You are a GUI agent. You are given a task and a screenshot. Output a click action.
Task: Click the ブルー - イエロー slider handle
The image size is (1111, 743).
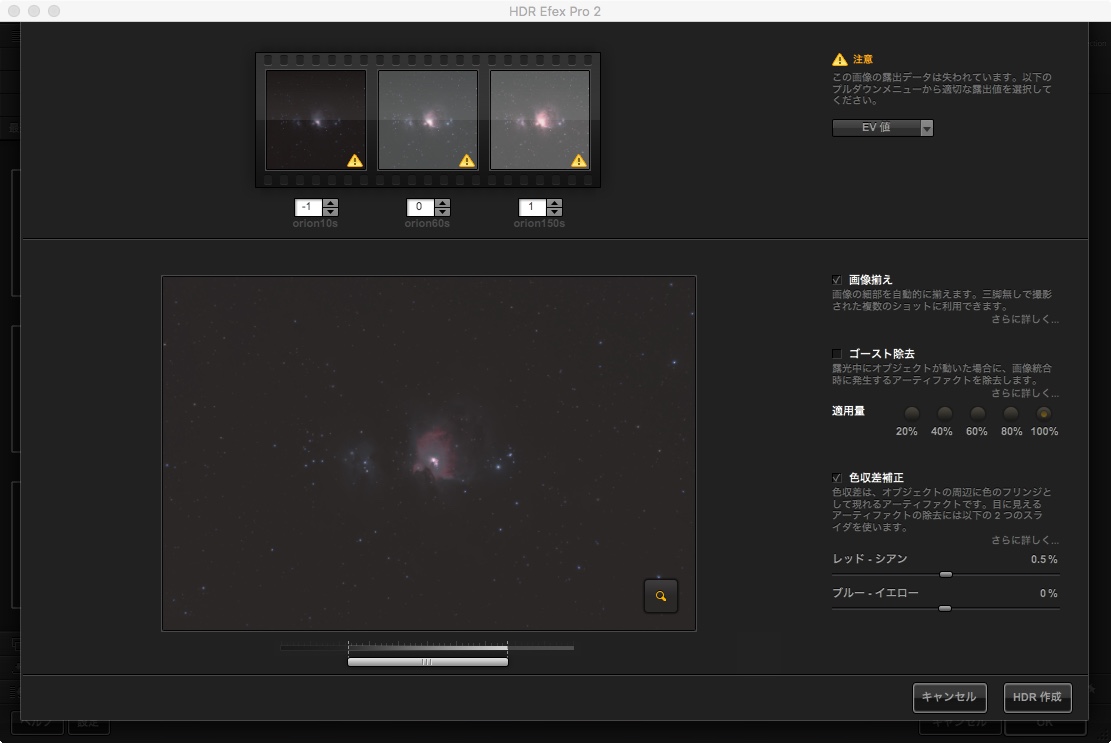[944, 608]
